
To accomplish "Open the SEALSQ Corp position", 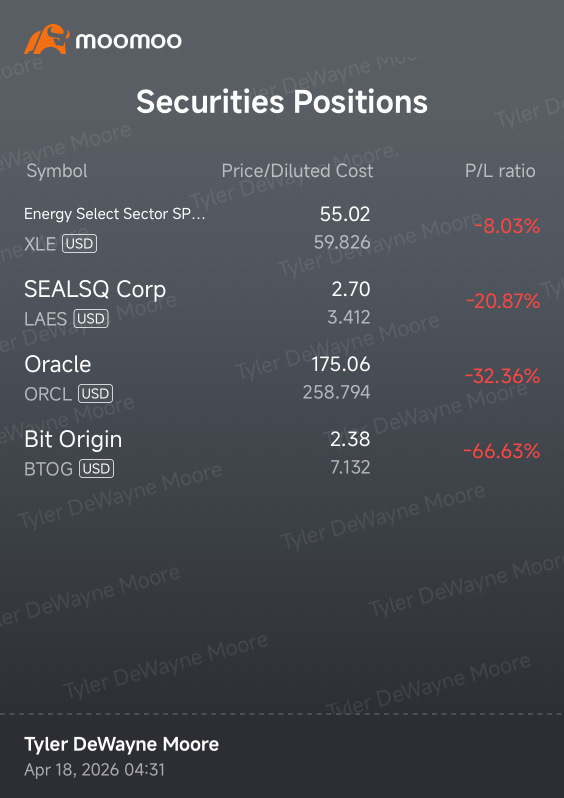I will click(x=282, y=303).
